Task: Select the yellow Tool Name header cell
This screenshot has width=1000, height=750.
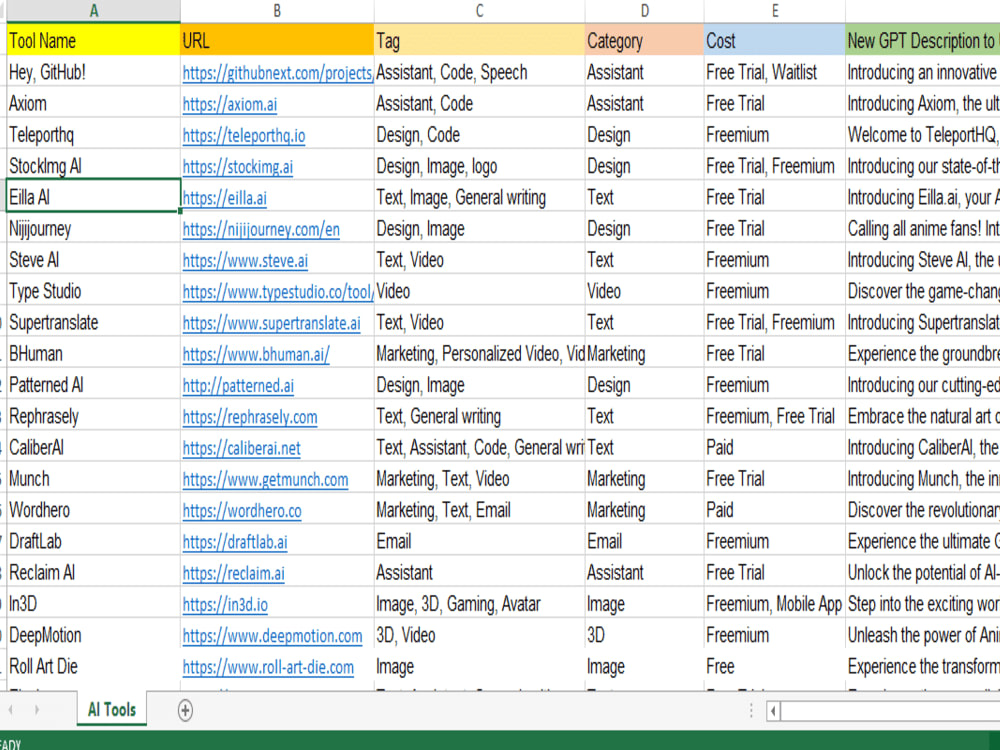Action: (x=94, y=40)
